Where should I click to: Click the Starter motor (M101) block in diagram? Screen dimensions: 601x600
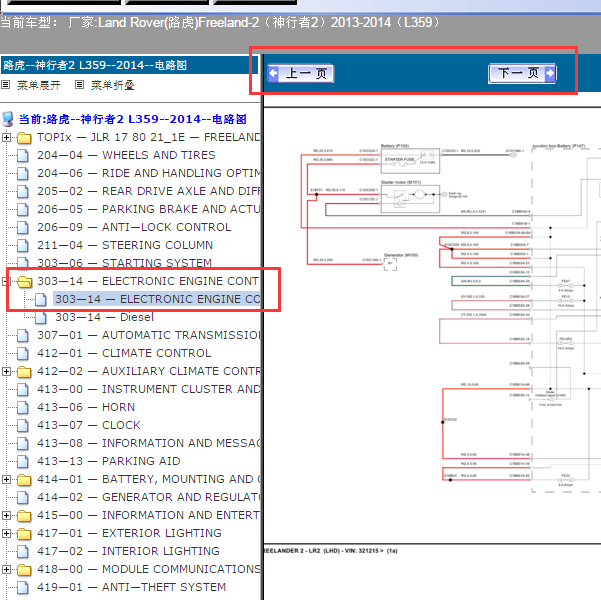(x=410, y=198)
